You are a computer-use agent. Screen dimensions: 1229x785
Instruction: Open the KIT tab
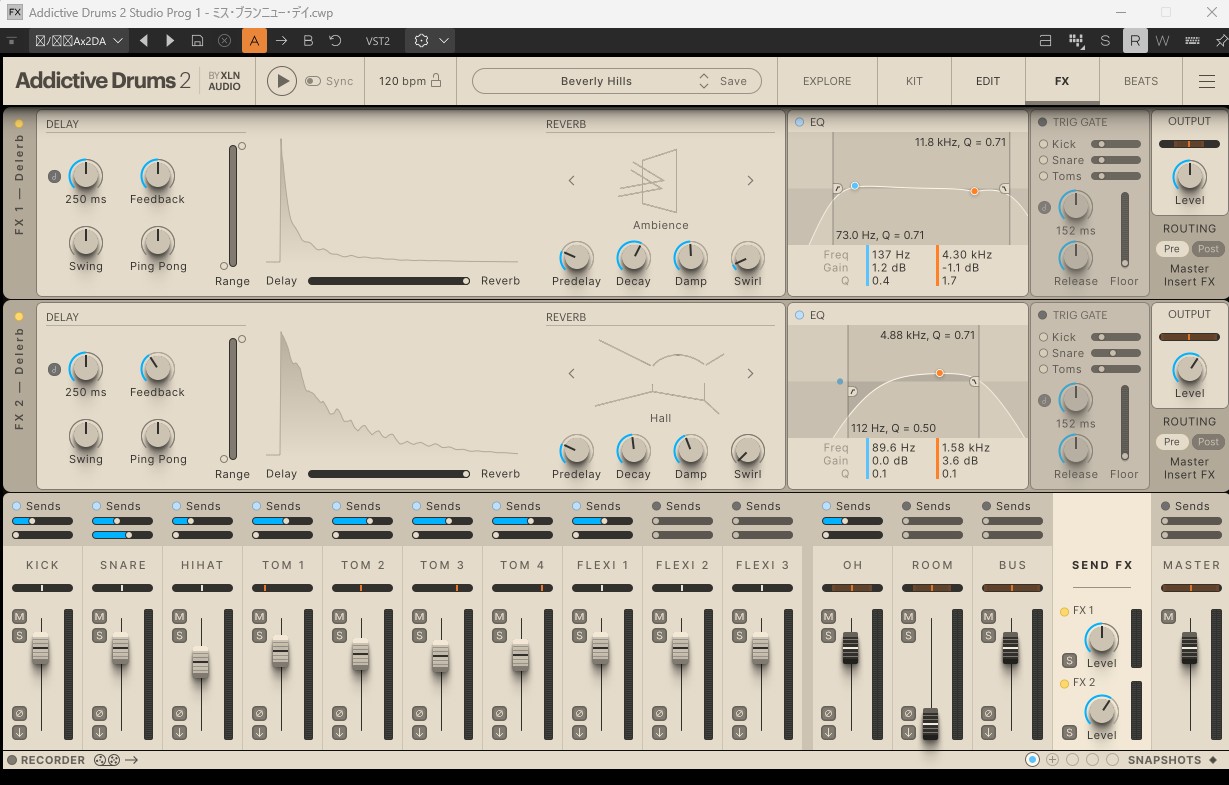[914, 81]
